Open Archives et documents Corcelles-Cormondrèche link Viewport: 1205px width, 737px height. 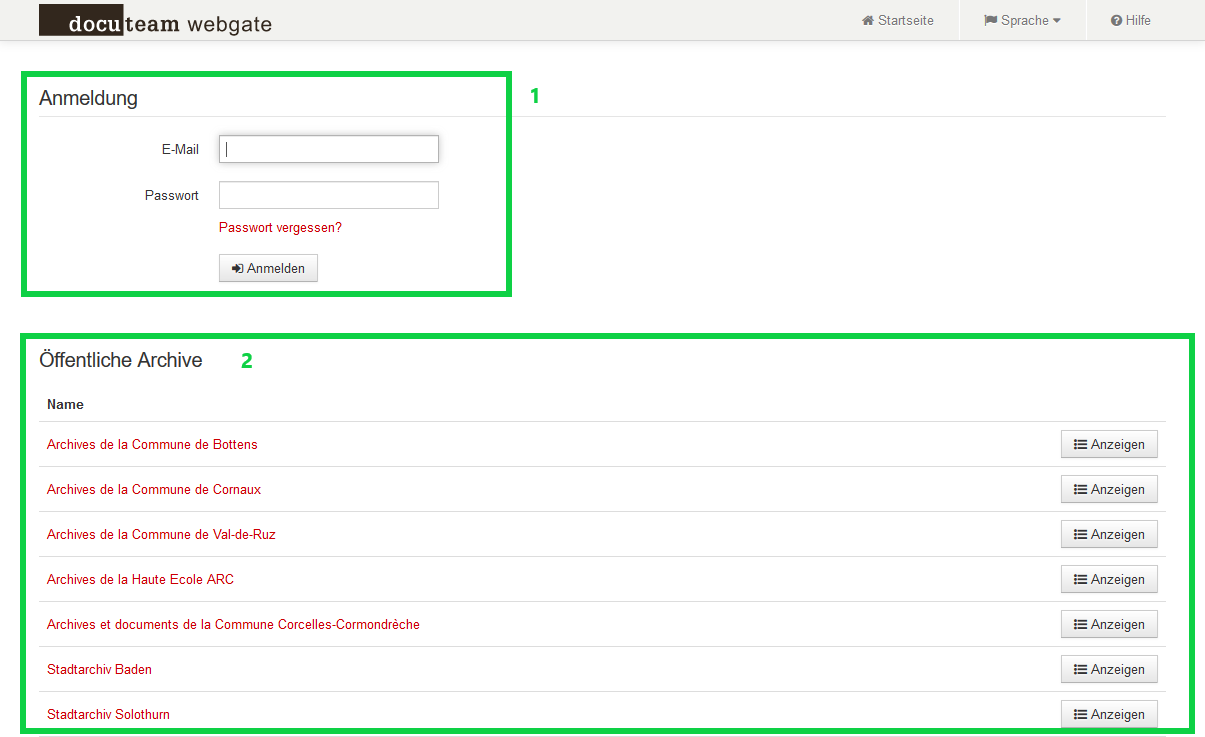(233, 625)
